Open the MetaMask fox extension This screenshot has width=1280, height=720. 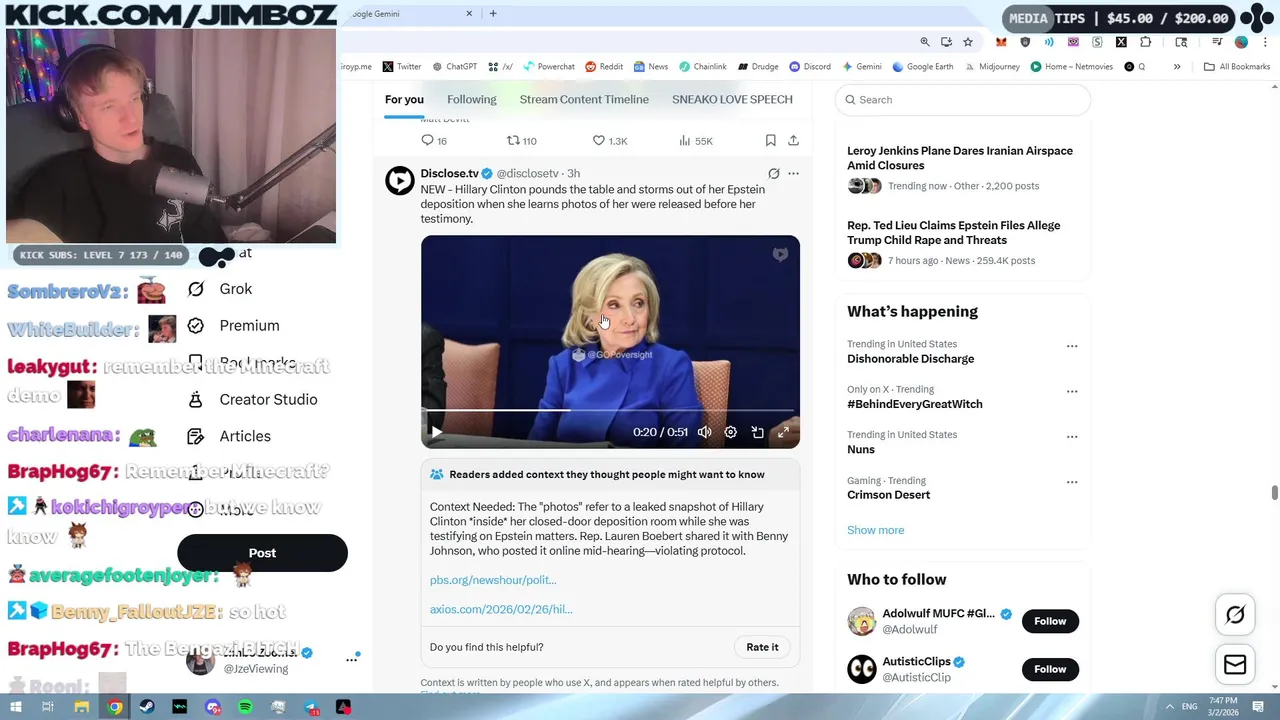tap(1001, 42)
